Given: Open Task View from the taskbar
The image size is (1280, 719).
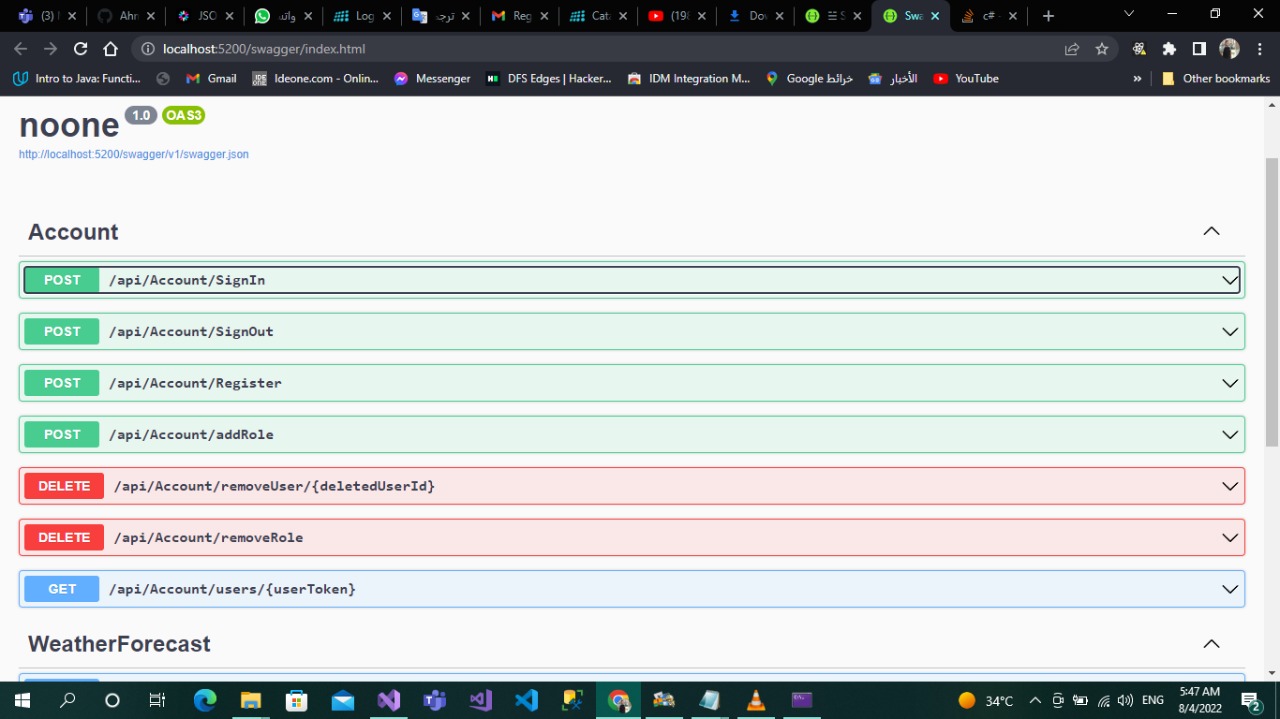Looking at the screenshot, I should point(157,699).
